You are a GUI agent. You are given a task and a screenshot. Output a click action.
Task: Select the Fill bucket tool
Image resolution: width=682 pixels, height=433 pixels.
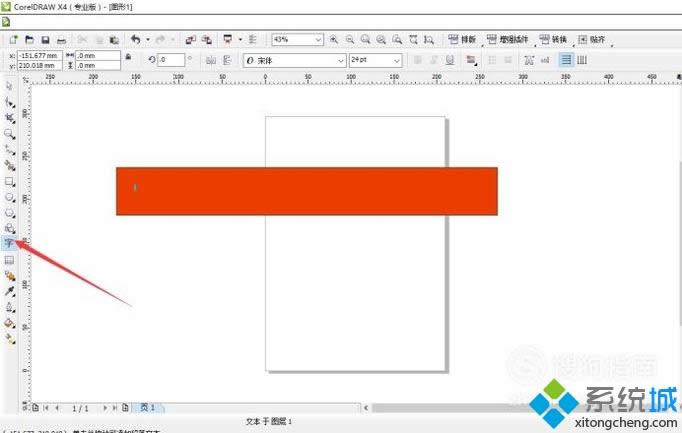[x=10, y=323]
